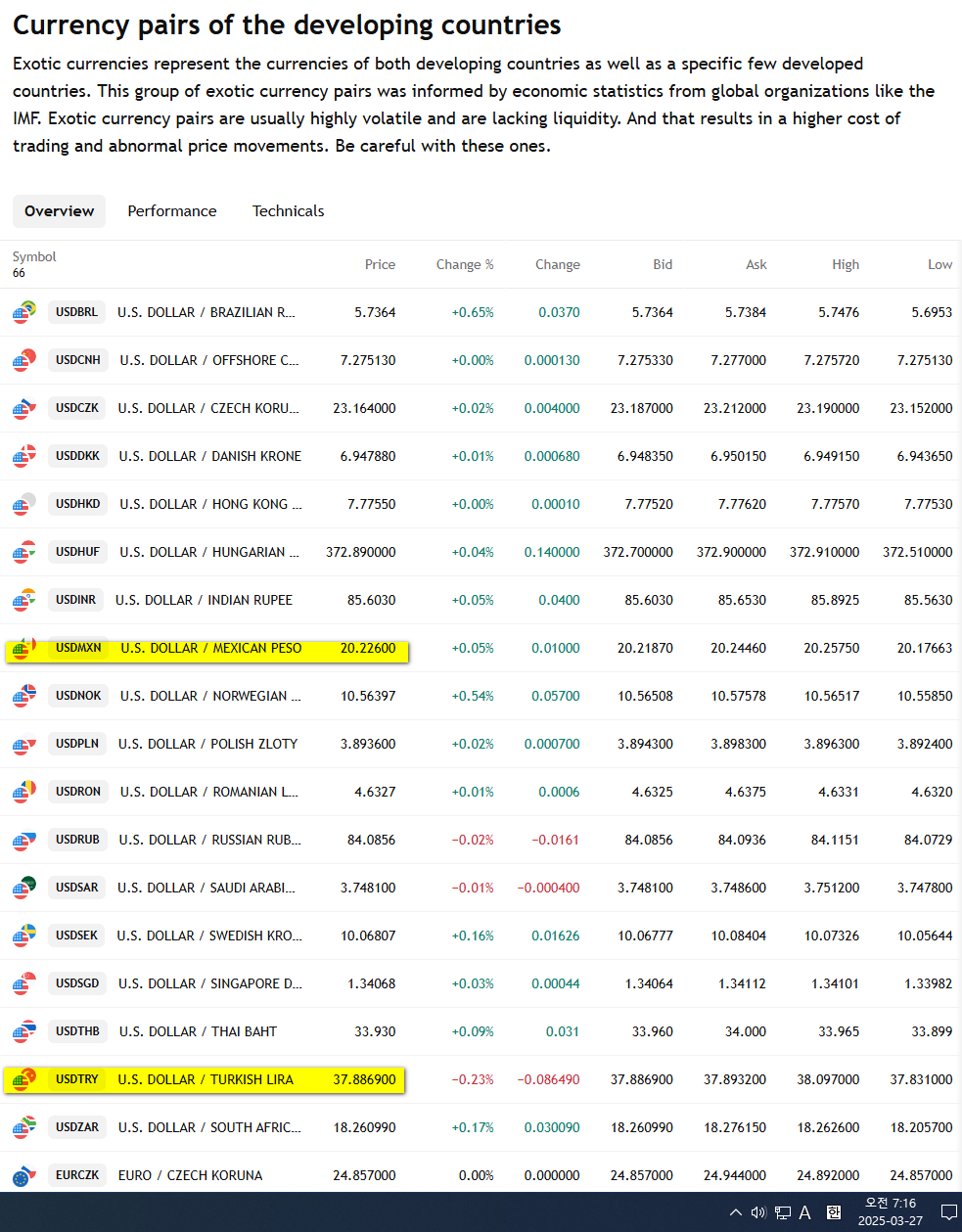The height and width of the screenshot is (1232, 962).
Task: Click the USDHKD currency pair flag icon
Action: tap(24, 504)
